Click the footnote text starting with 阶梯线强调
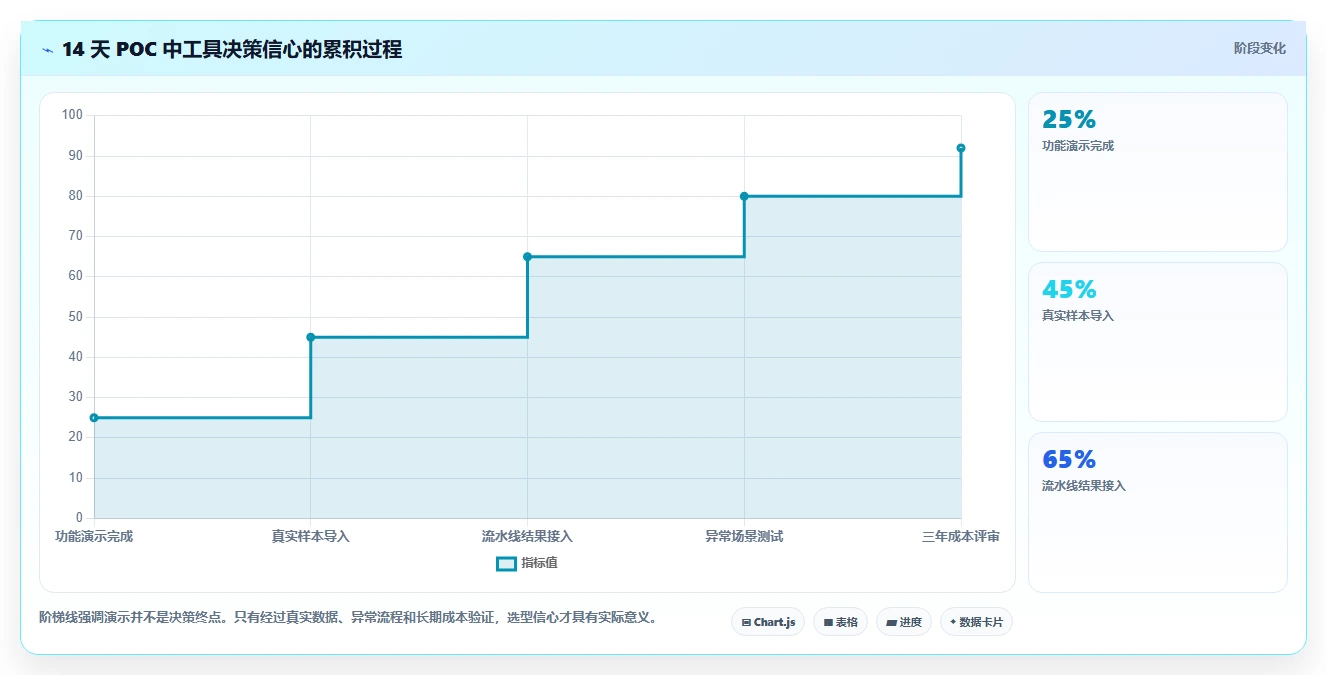Viewport: 1327px width, 675px height. [349, 618]
